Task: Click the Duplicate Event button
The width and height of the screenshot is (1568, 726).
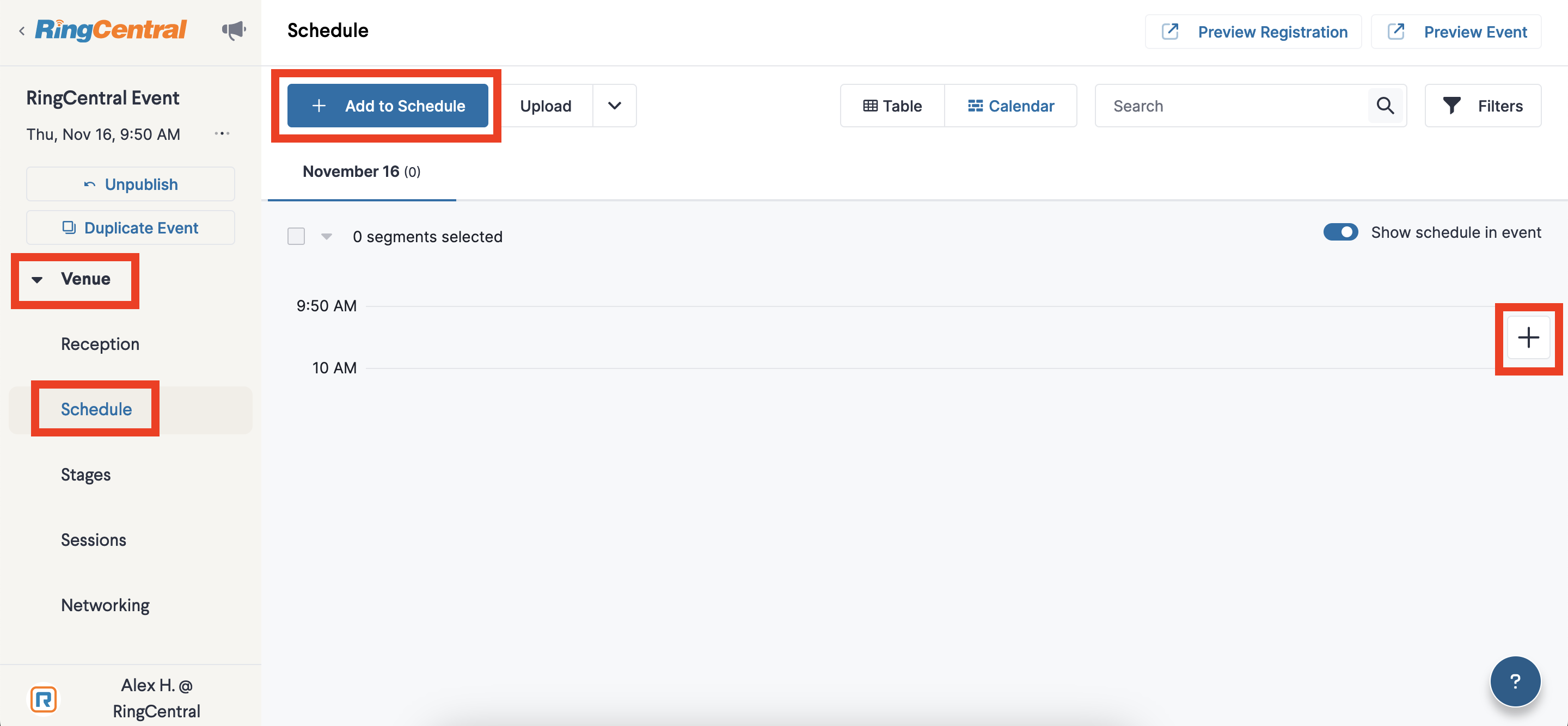Action: (x=131, y=227)
